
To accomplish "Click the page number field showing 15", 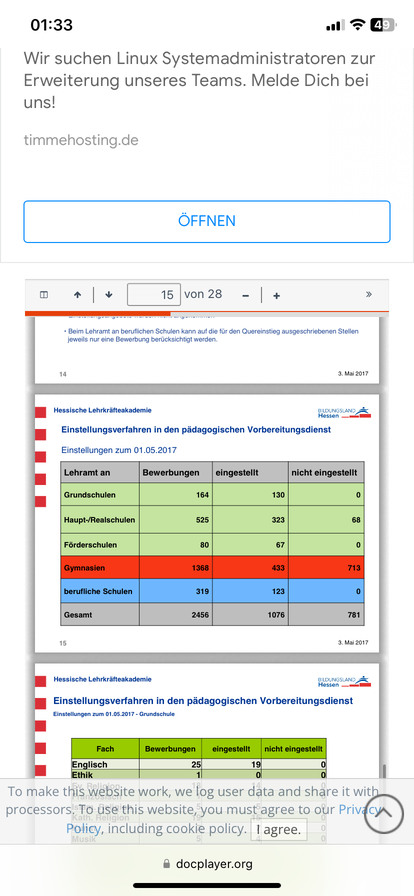I will coord(154,295).
